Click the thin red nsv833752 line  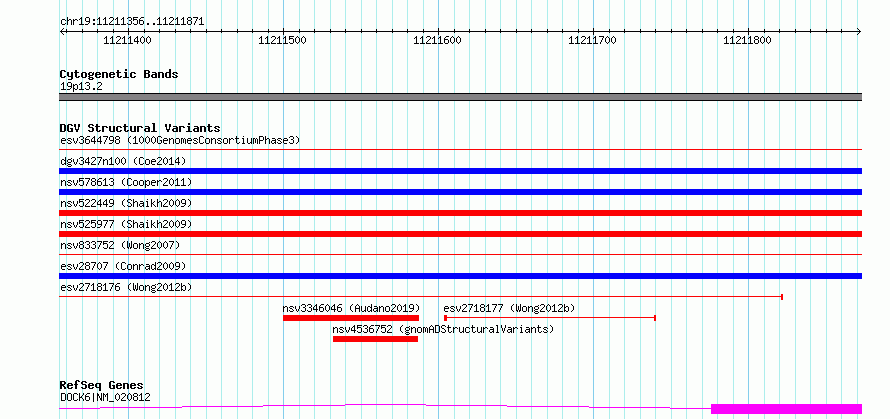(460, 255)
